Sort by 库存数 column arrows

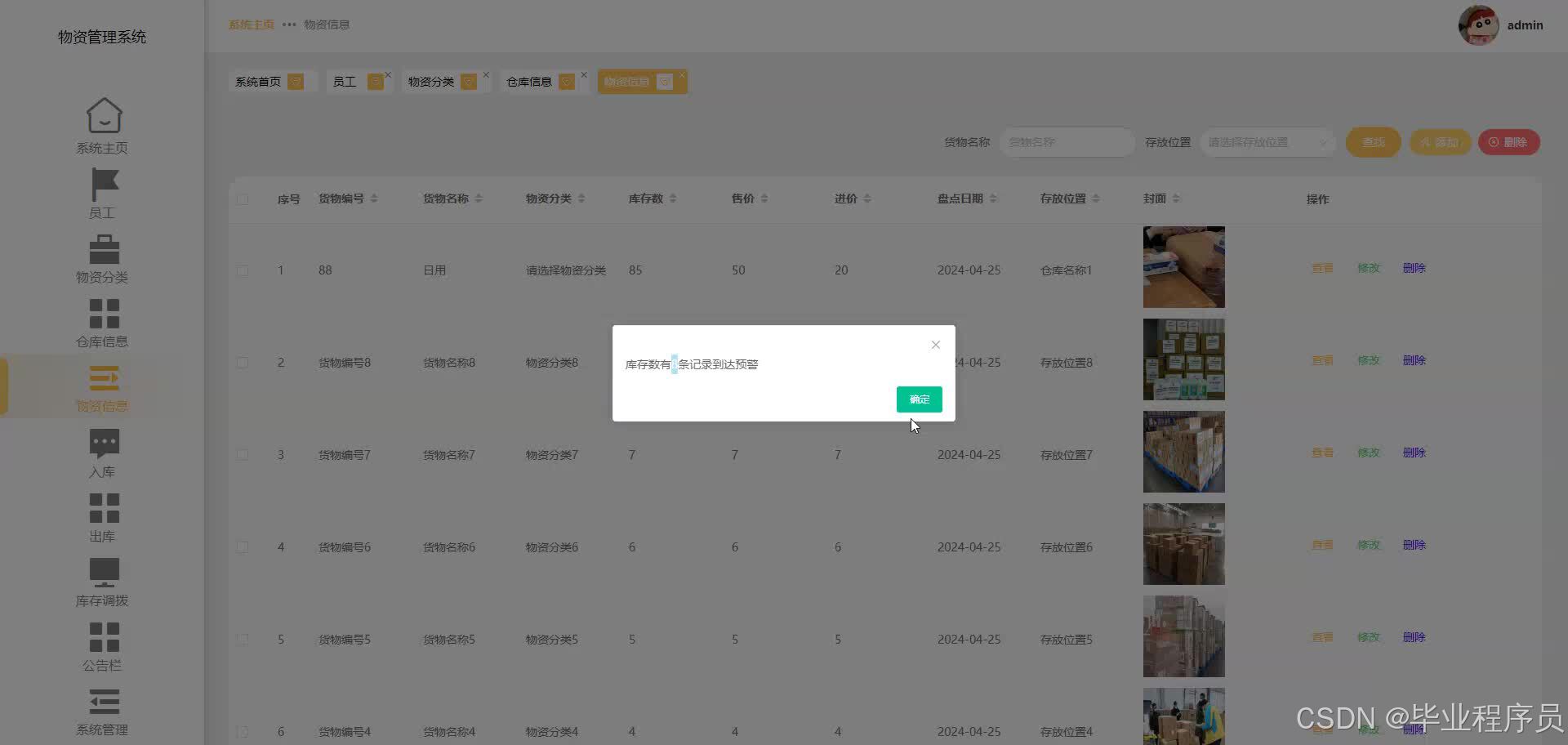[673, 199]
